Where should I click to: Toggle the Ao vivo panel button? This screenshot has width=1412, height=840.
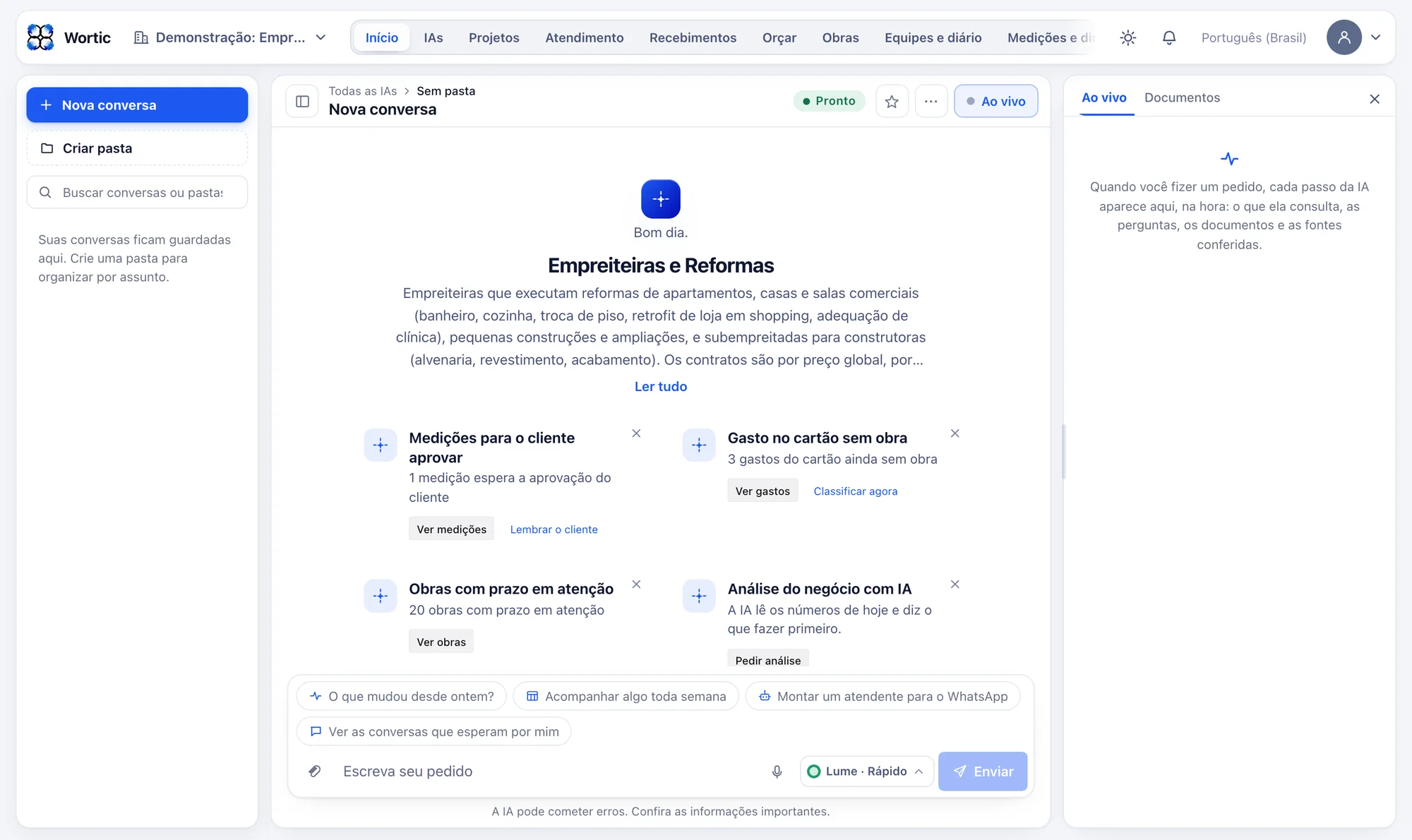[x=995, y=101]
